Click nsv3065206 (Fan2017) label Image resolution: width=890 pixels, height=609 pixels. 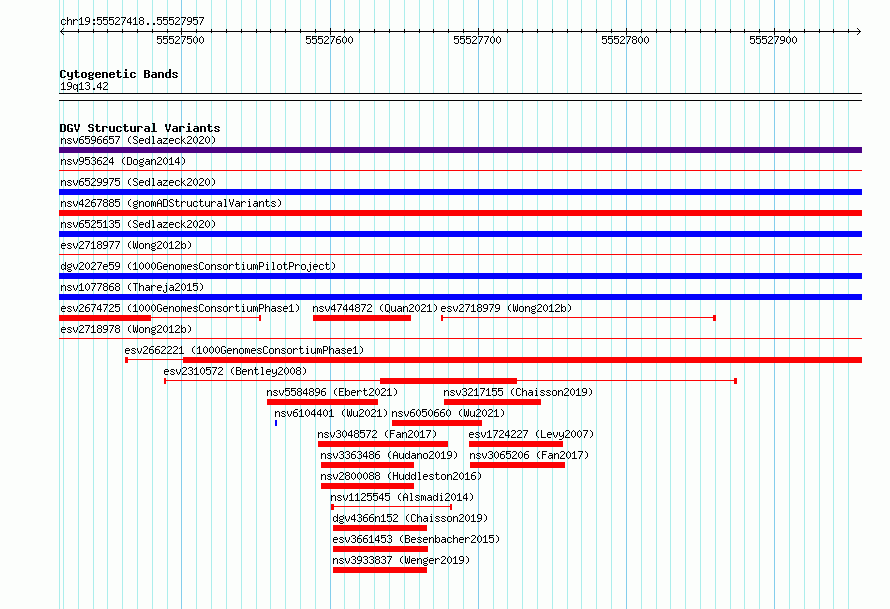point(529,455)
